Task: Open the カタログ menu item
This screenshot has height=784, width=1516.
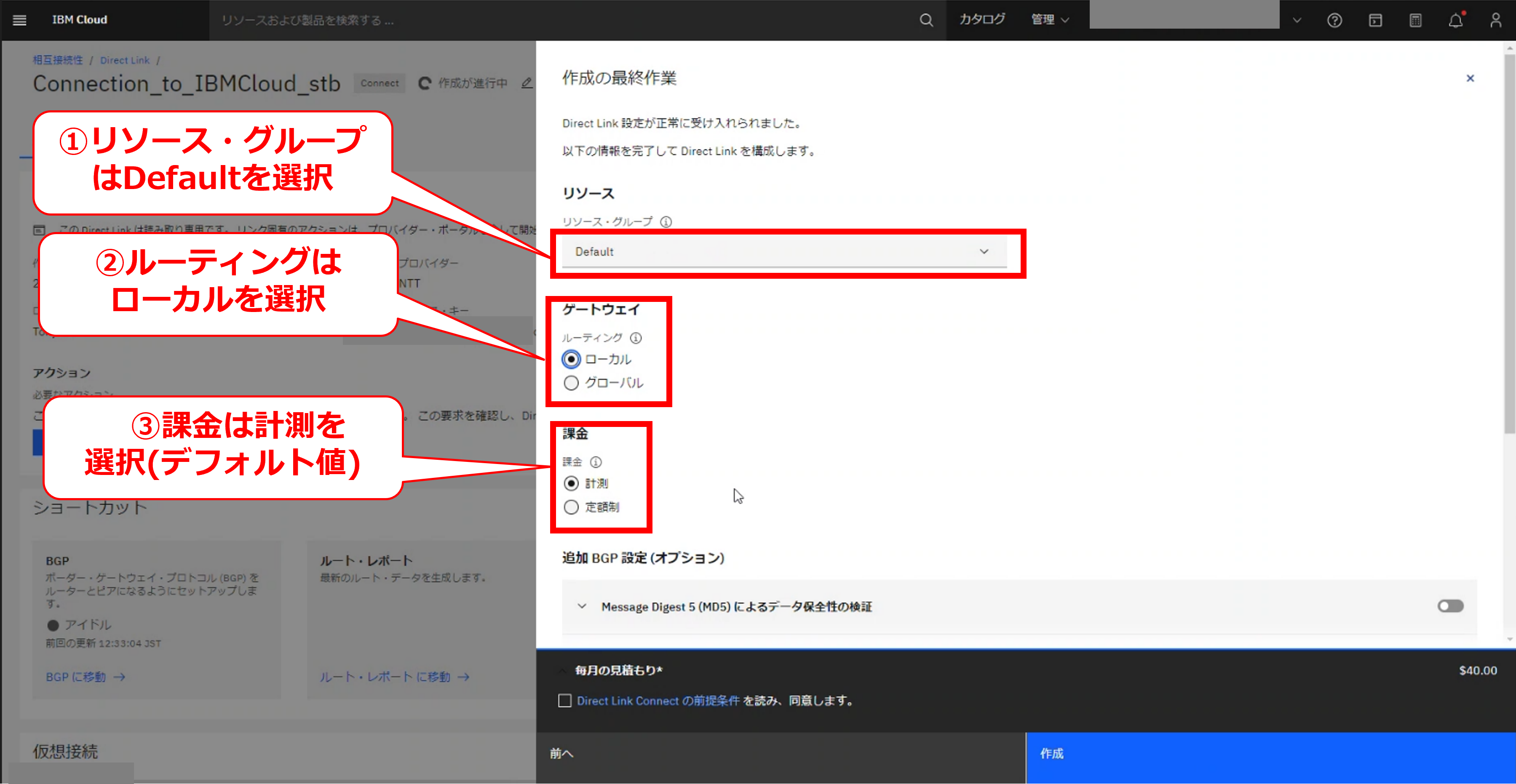Action: [x=981, y=20]
